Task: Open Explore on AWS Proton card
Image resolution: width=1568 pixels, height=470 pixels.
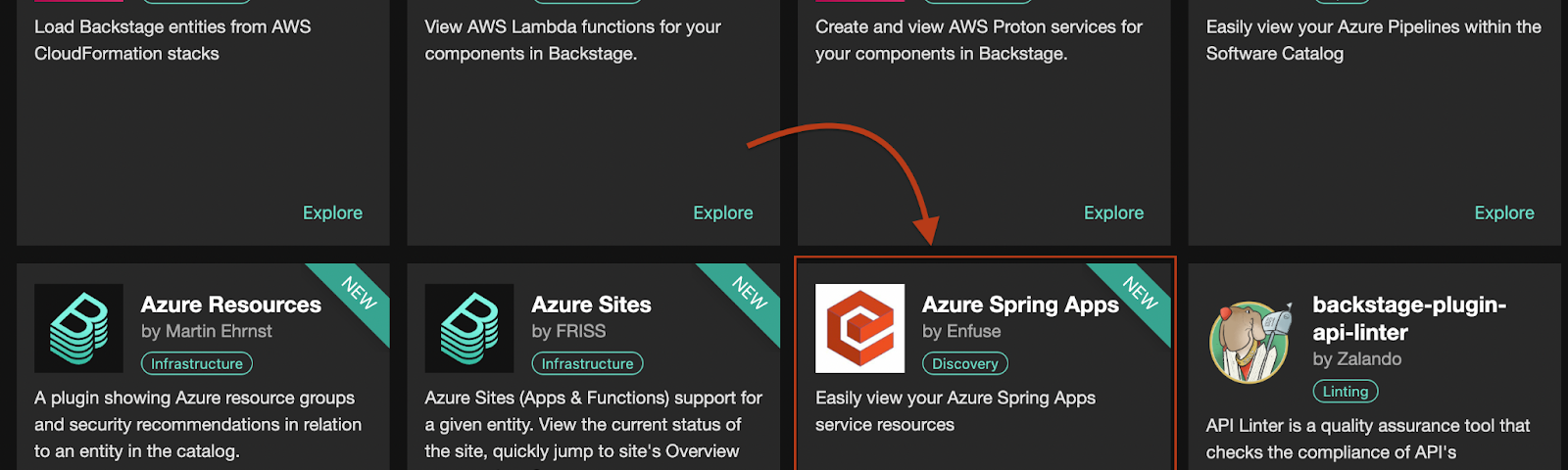Action: 1113,212
